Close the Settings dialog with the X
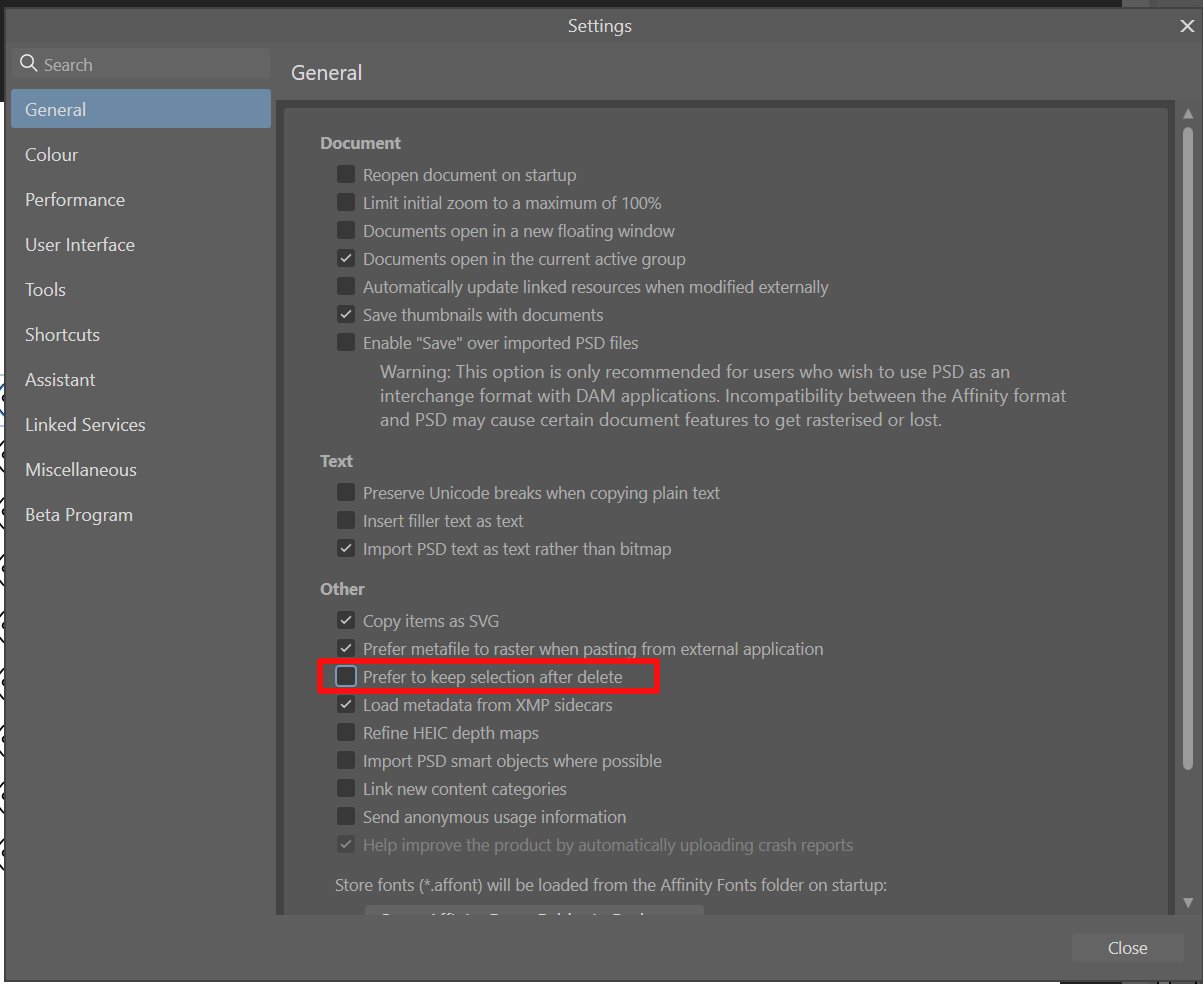The image size is (1203, 984). [x=1186, y=26]
